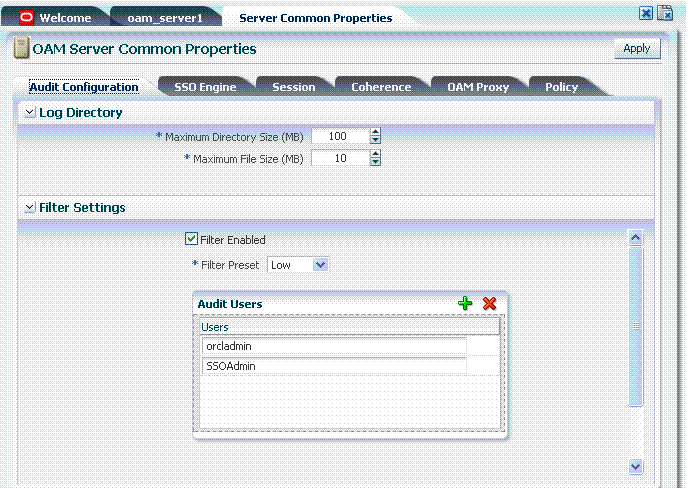Delete audit user with red X
This screenshot has height=488, width=691.
[490, 303]
